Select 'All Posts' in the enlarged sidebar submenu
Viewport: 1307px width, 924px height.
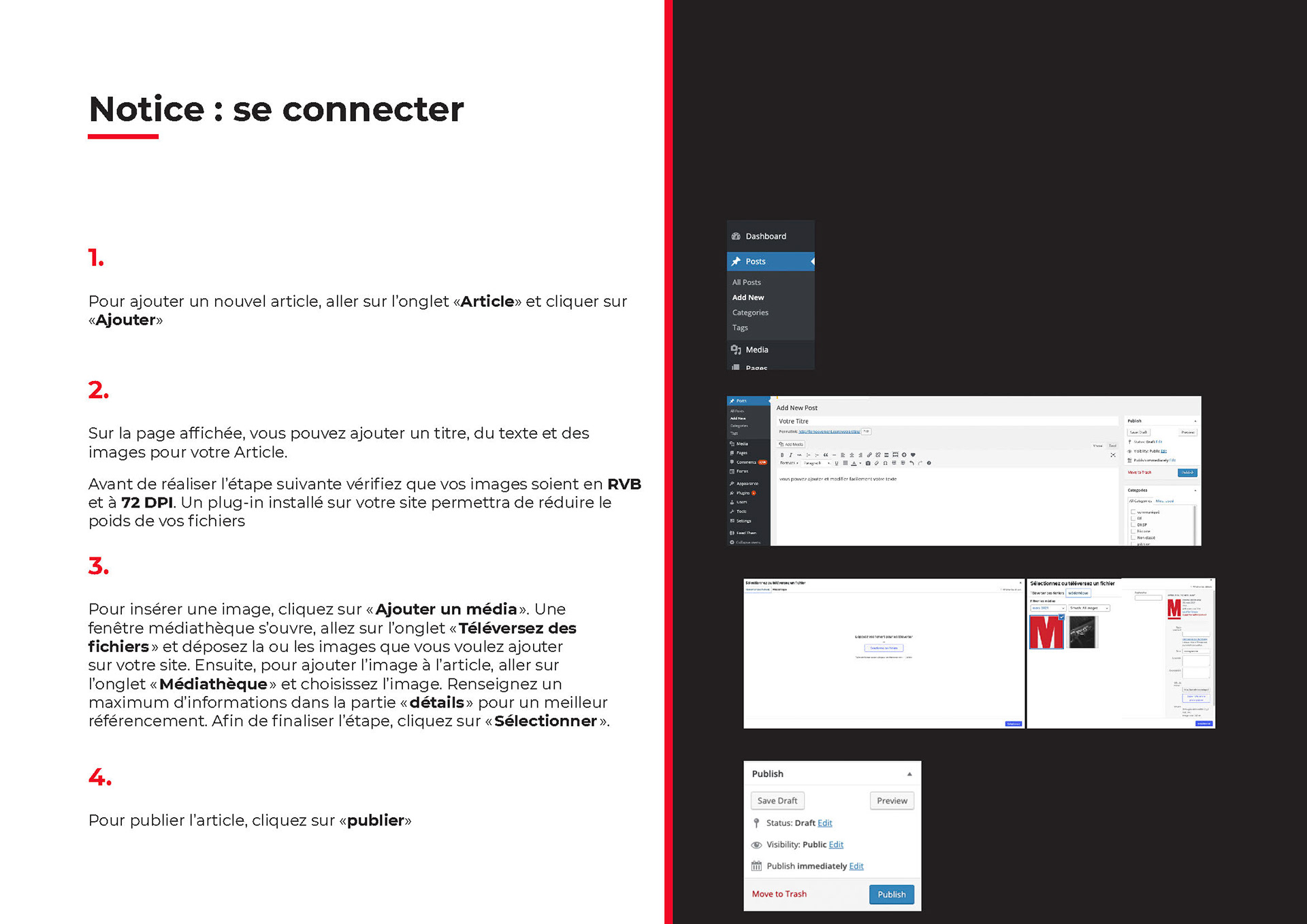tap(747, 282)
